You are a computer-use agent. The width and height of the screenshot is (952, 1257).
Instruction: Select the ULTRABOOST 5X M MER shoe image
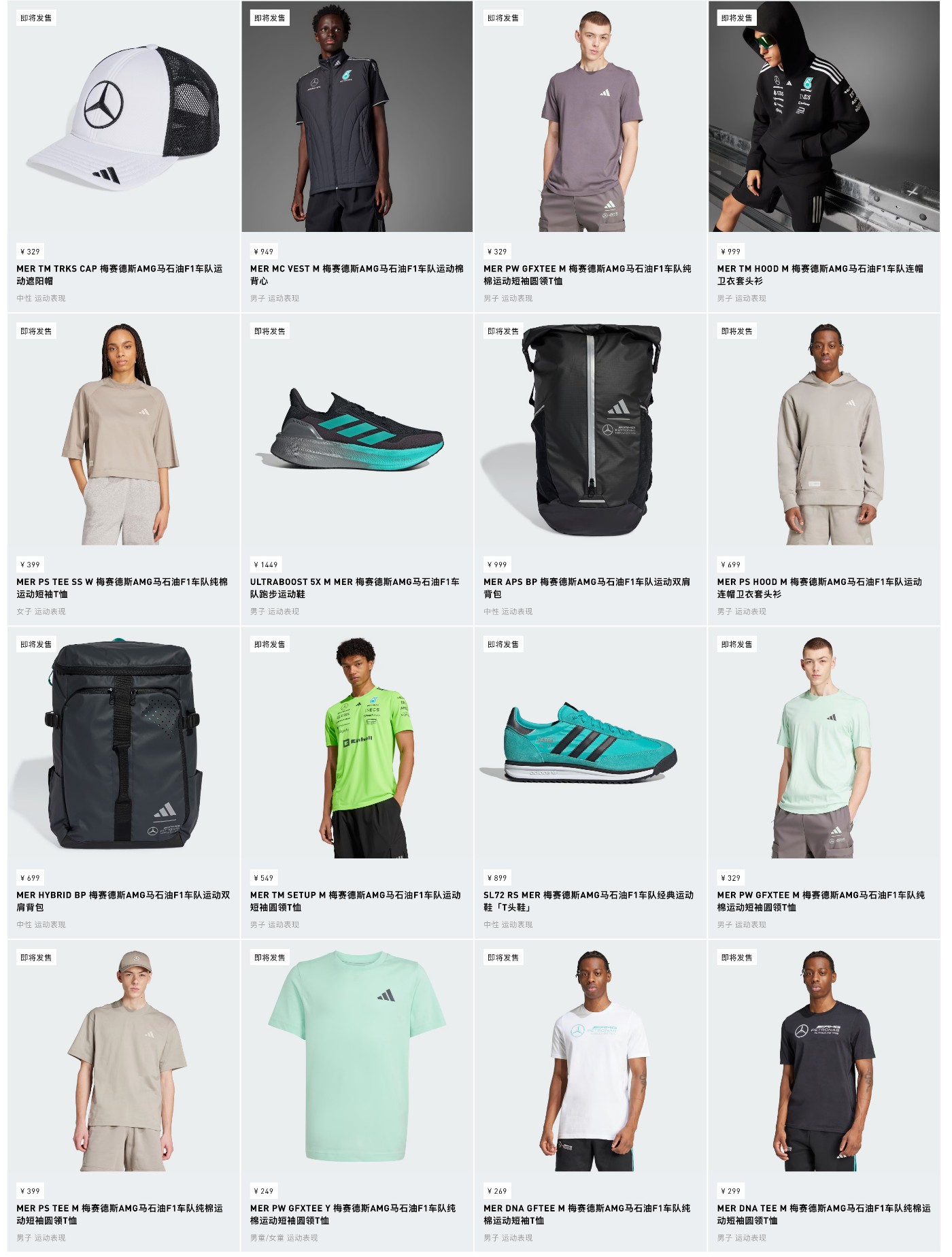[357, 430]
